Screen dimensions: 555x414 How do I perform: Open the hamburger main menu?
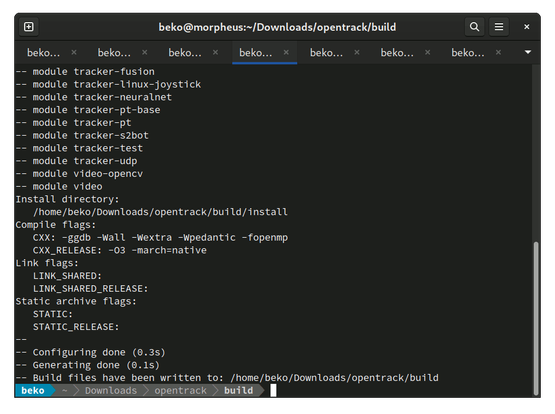pos(499,27)
